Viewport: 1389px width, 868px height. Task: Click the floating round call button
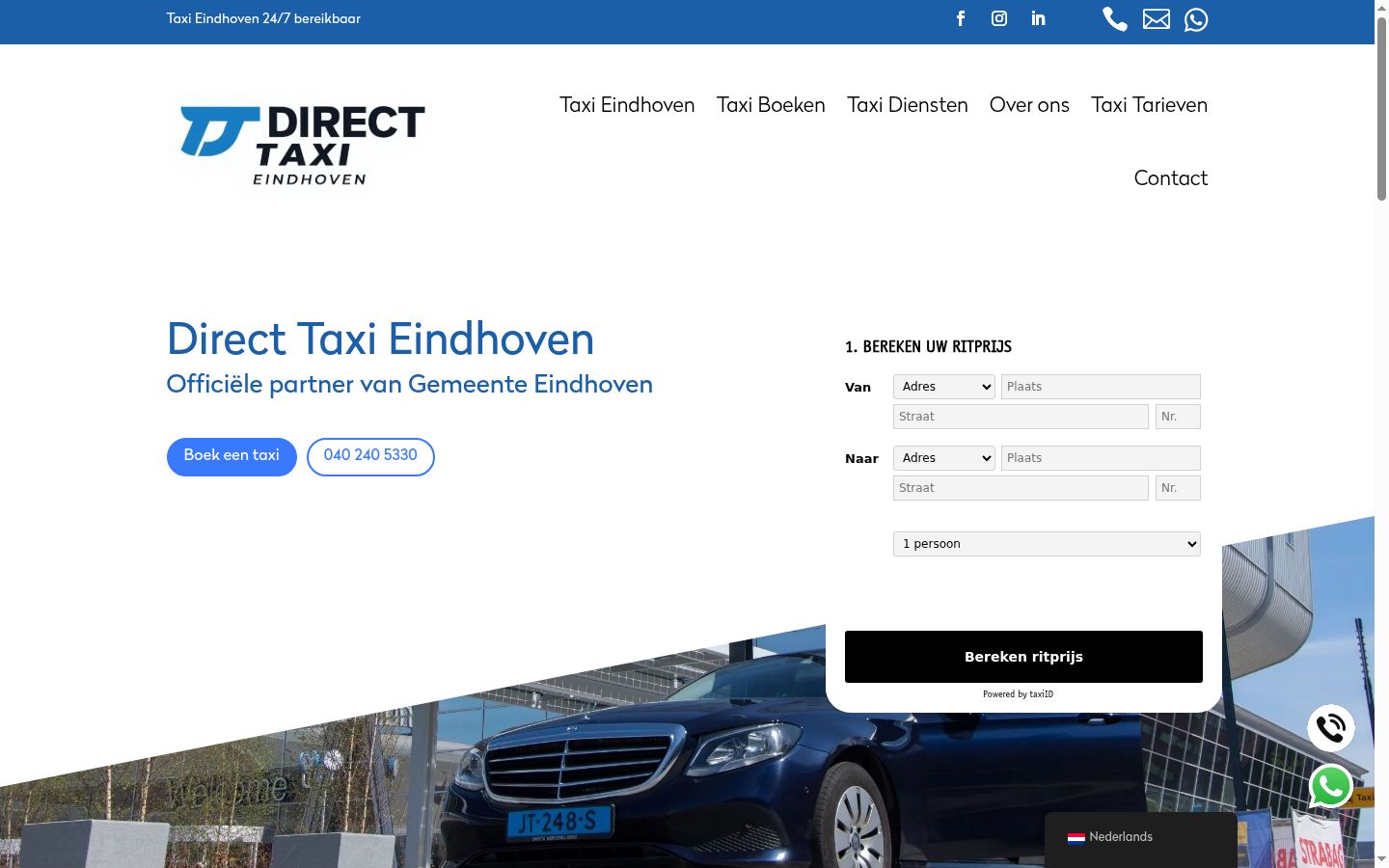click(1331, 728)
